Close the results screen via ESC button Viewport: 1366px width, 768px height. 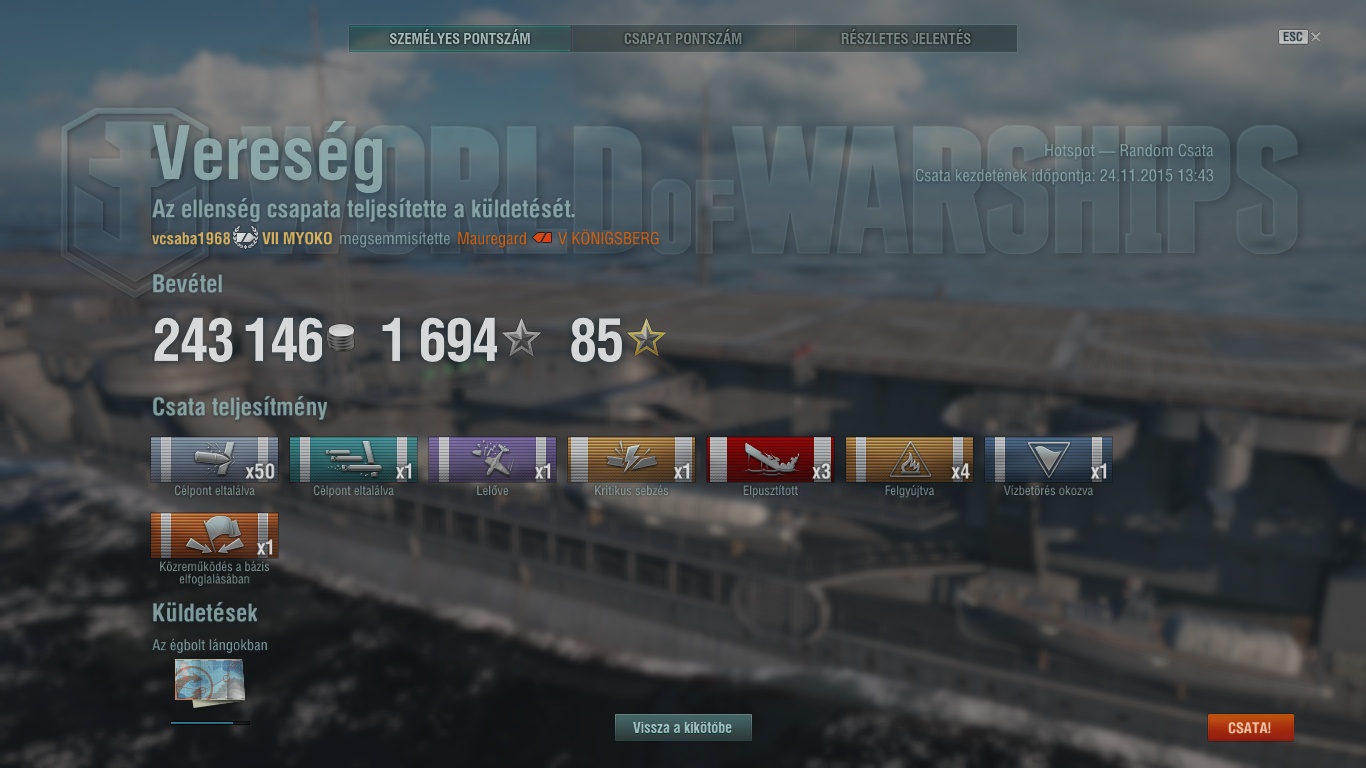click(x=1299, y=37)
